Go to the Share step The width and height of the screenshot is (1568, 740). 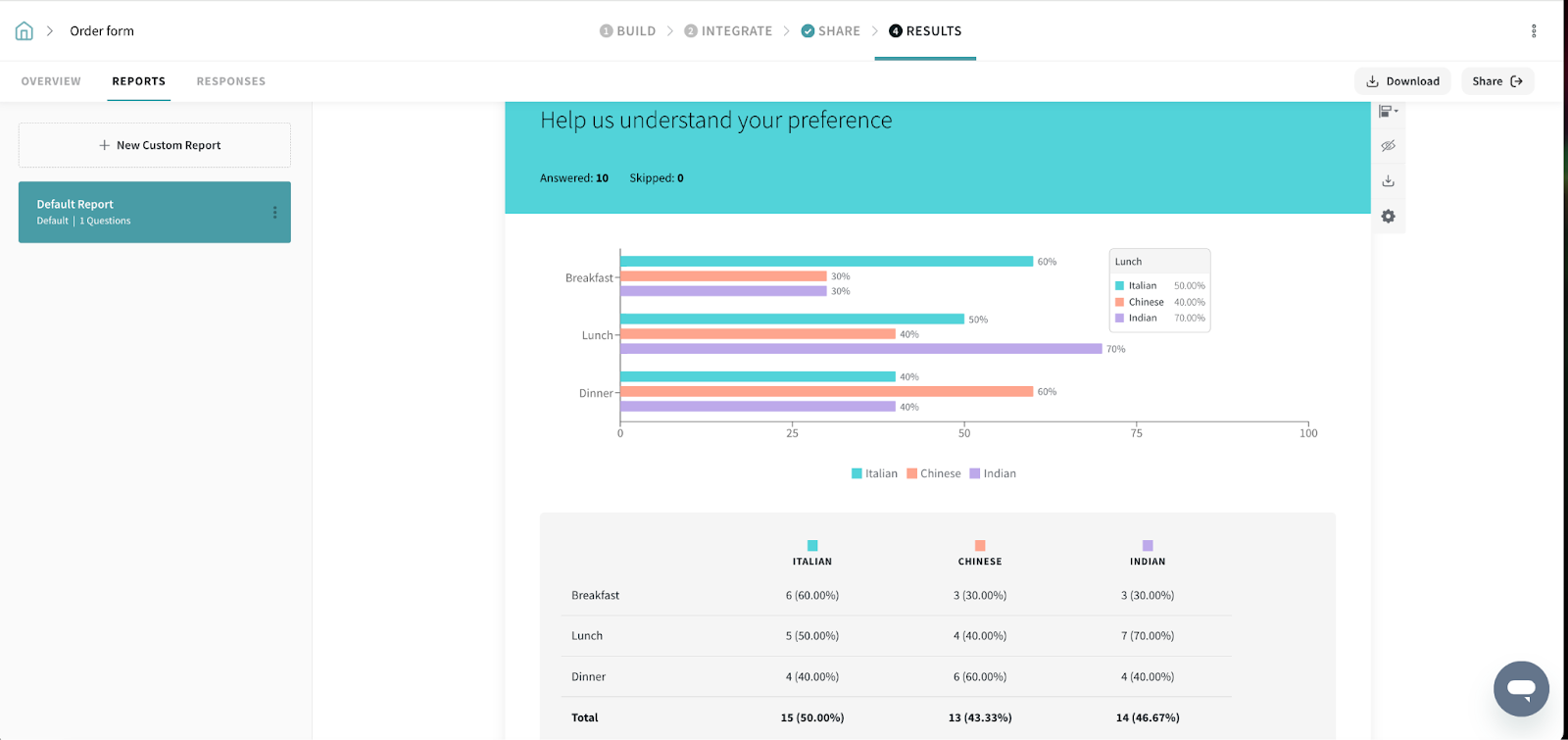(830, 31)
